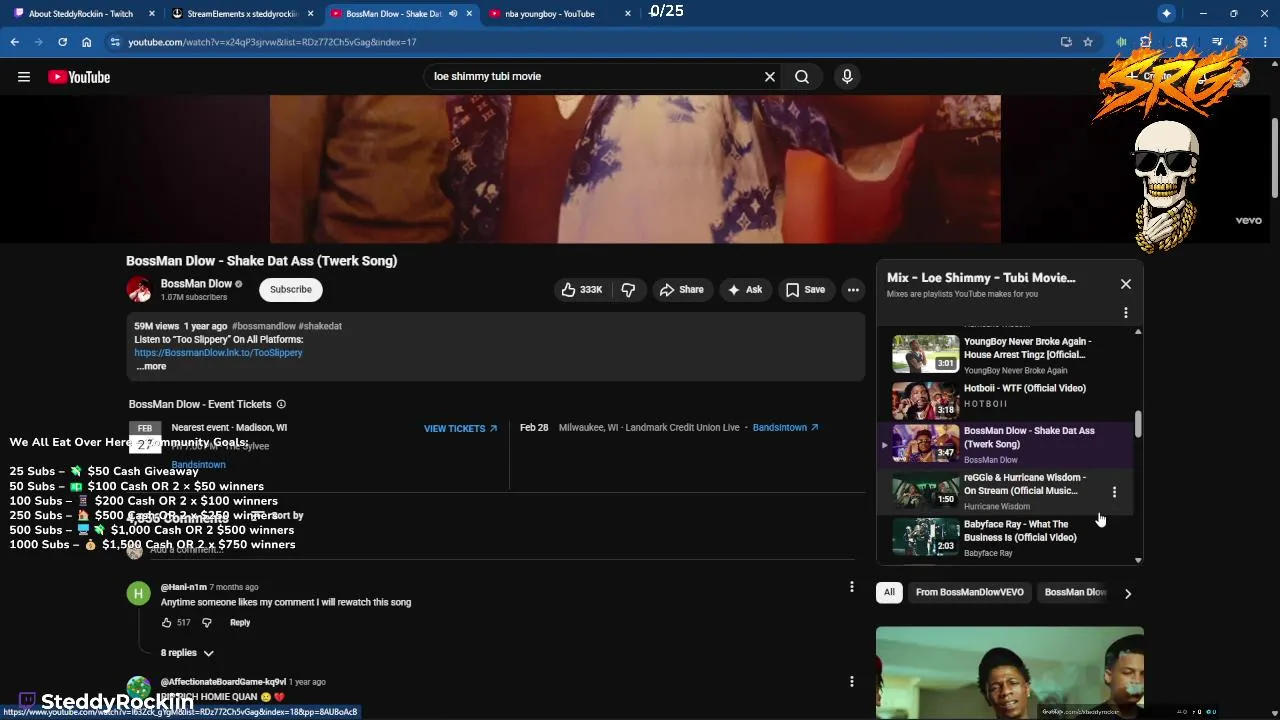The height and width of the screenshot is (720, 1280).
Task: Open BossMan Dlow channel avatar
Action: 139,290
